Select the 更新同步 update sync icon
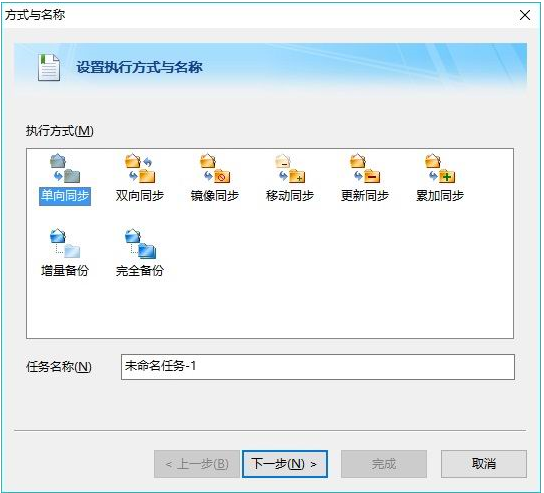Image resolution: width=544 pixels, height=493 pixels. pos(365,169)
